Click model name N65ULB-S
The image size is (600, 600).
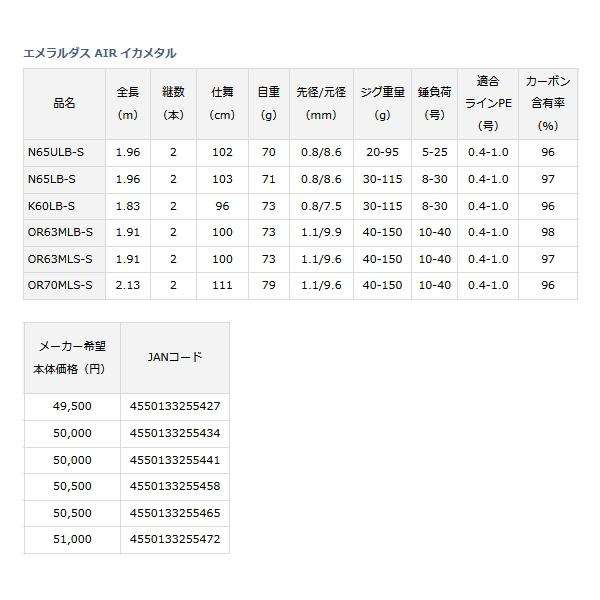tap(56, 152)
